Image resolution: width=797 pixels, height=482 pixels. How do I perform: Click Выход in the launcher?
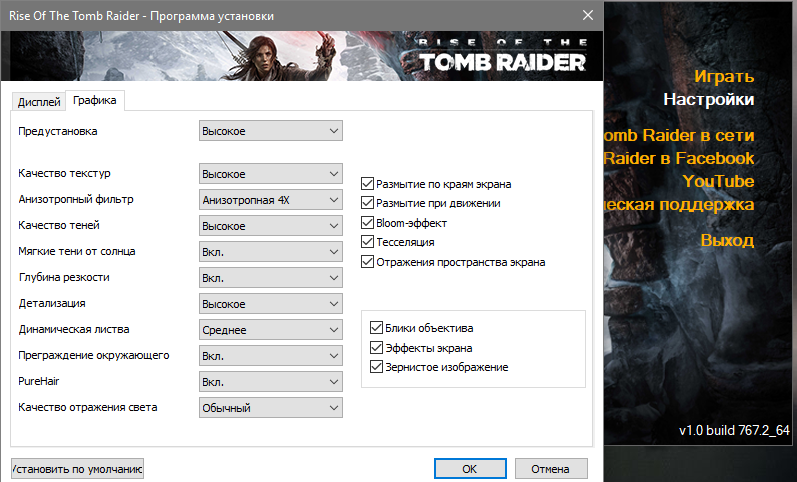(727, 239)
